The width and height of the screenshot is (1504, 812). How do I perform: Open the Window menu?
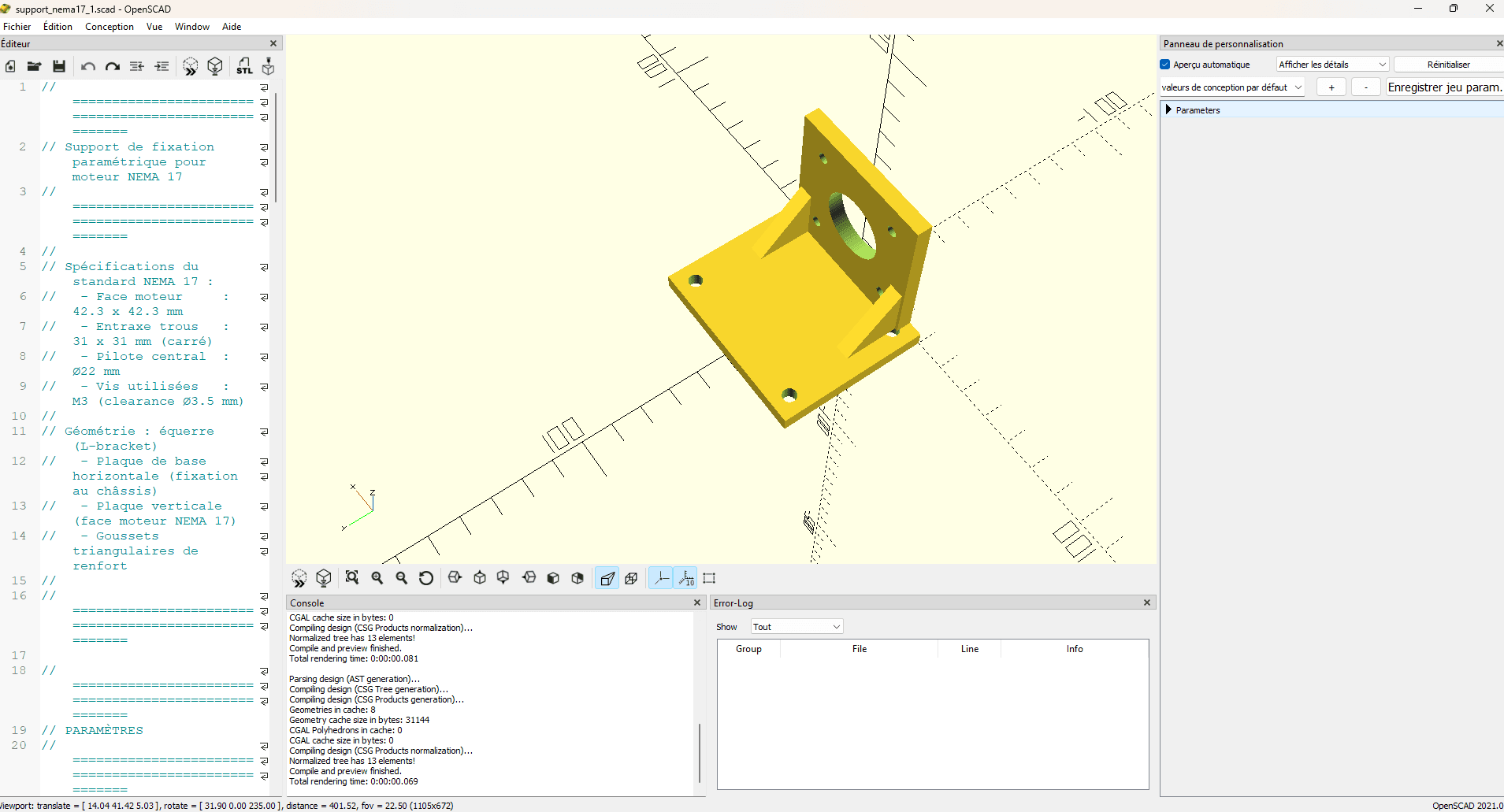[x=192, y=27]
